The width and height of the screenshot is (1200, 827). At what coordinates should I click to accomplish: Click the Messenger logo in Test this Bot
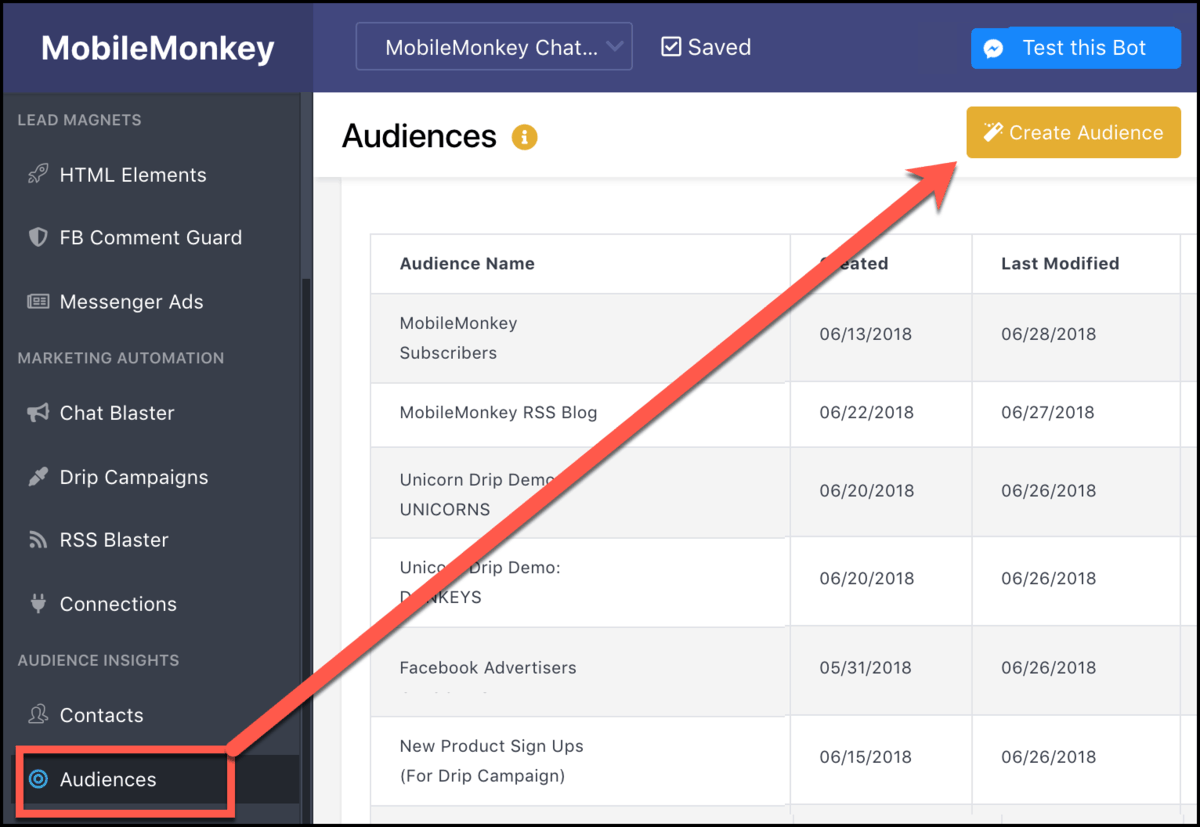pyautogui.click(x=993, y=49)
